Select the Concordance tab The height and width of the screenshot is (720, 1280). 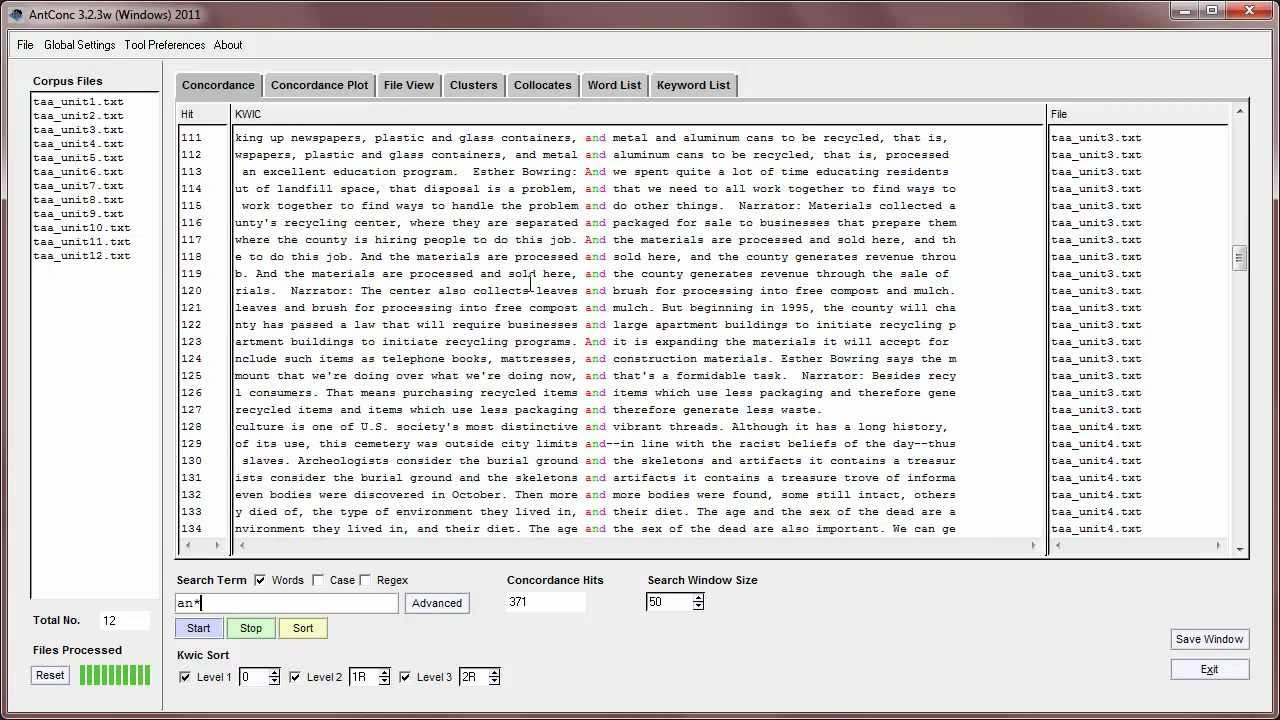[218, 85]
